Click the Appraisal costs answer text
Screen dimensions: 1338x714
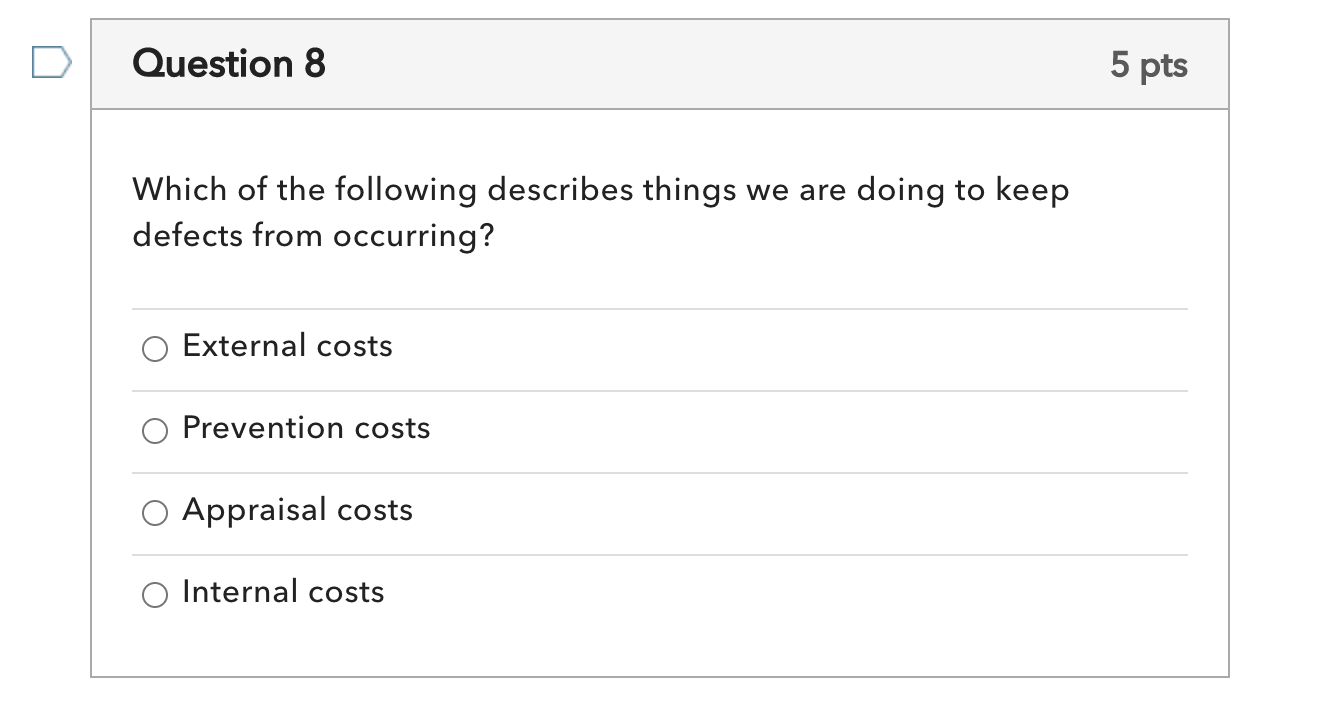tap(297, 510)
